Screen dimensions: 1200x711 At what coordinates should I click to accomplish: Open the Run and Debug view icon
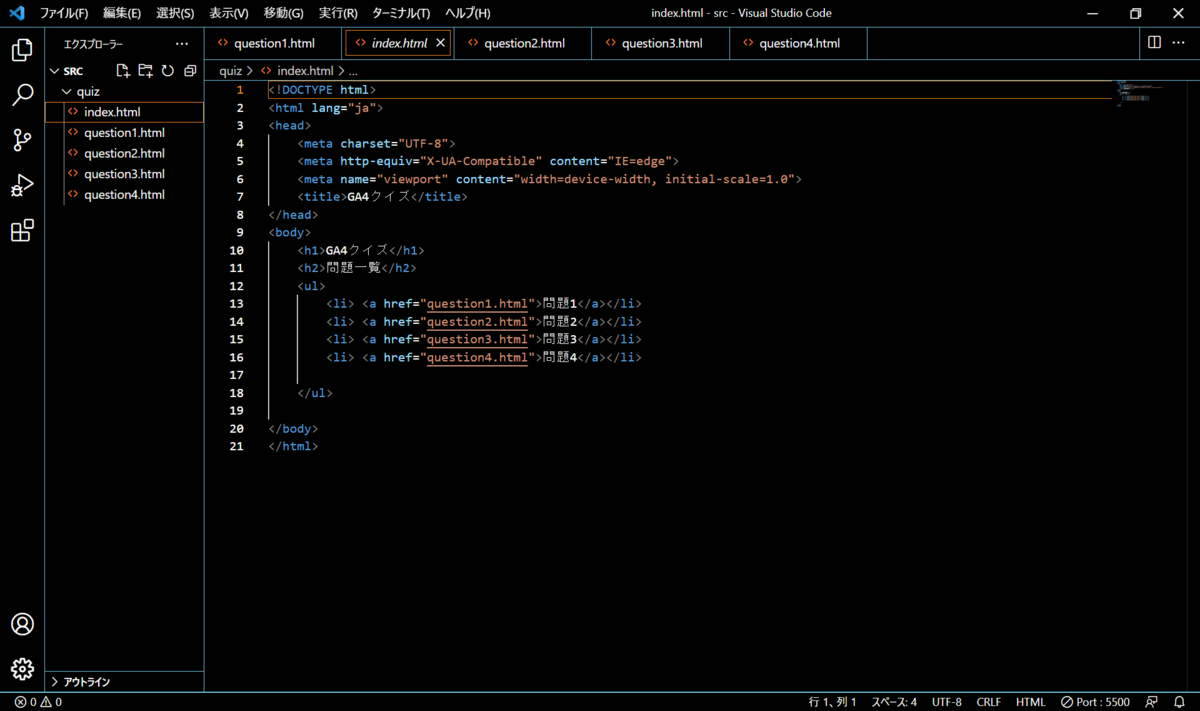click(x=22, y=186)
